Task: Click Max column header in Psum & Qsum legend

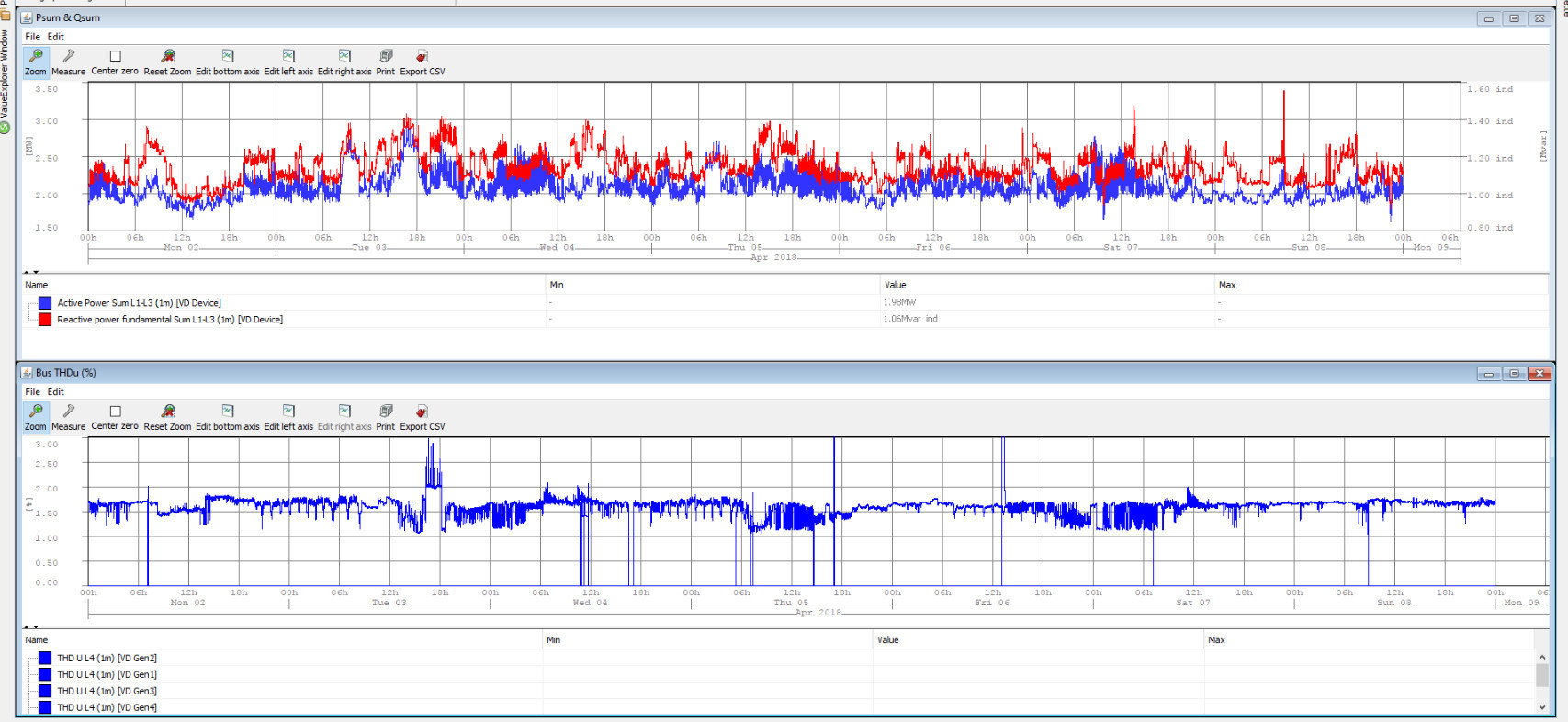Action: click(x=1381, y=285)
